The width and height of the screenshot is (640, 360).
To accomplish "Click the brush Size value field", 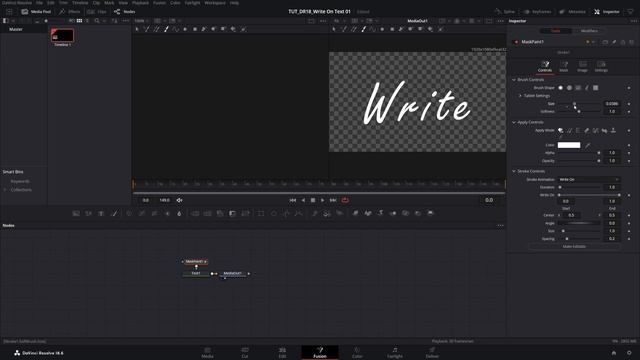I will [x=612, y=104].
